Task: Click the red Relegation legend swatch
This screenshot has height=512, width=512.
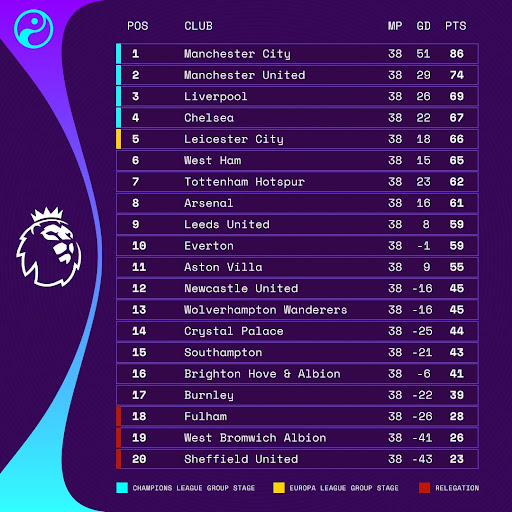Action: (x=424, y=488)
